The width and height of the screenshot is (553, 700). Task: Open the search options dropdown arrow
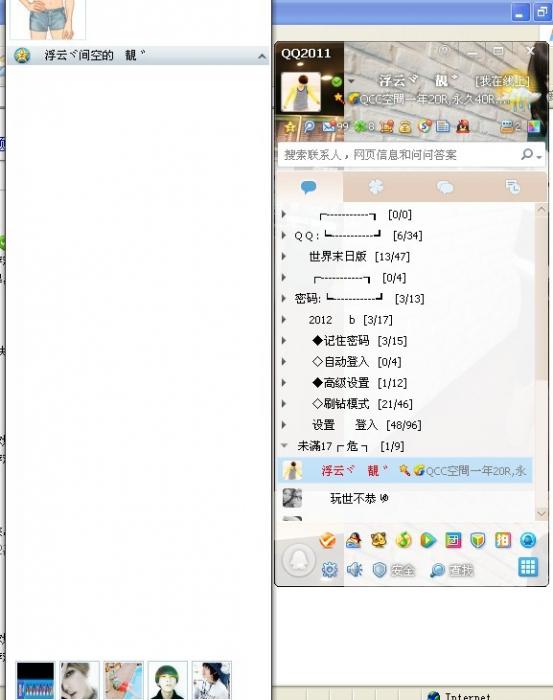tap(539, 157)
